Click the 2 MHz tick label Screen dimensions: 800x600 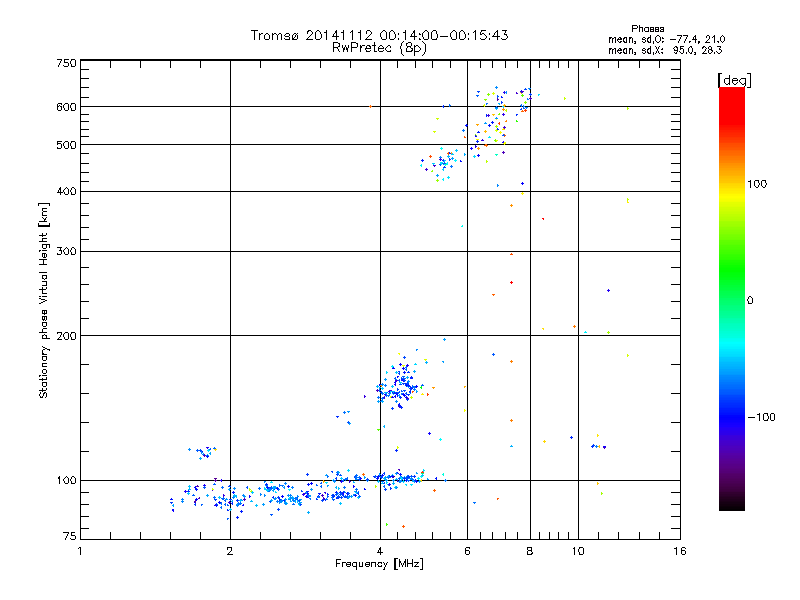(230, 551)
